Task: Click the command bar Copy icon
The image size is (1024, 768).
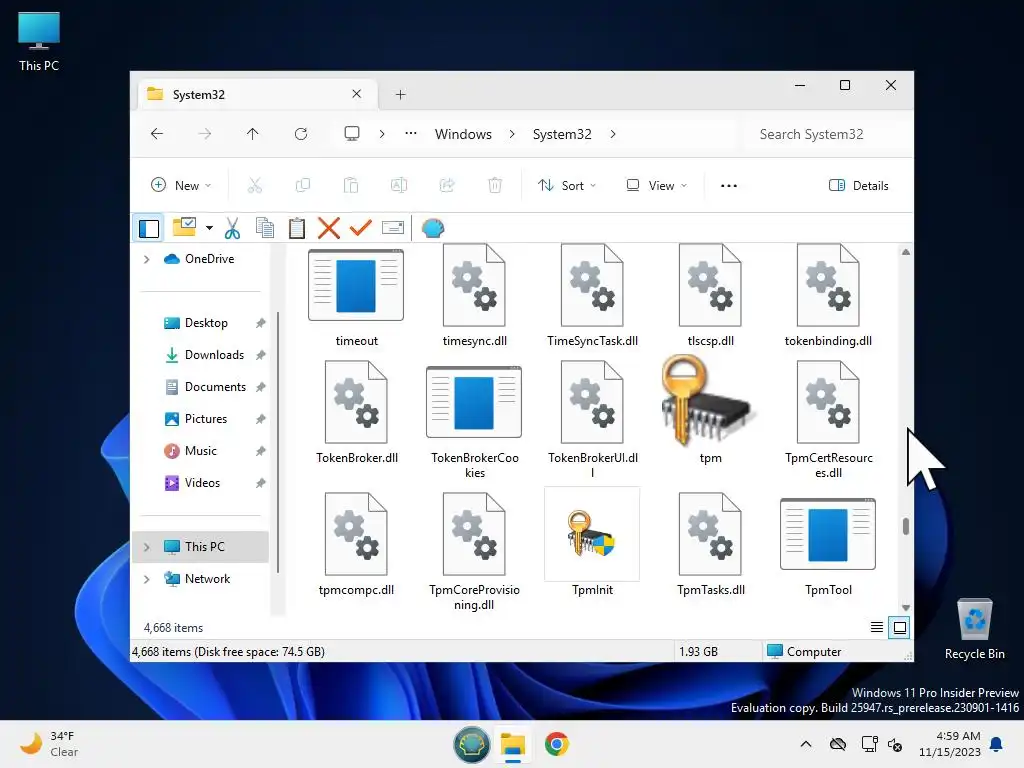Action: 302,185
